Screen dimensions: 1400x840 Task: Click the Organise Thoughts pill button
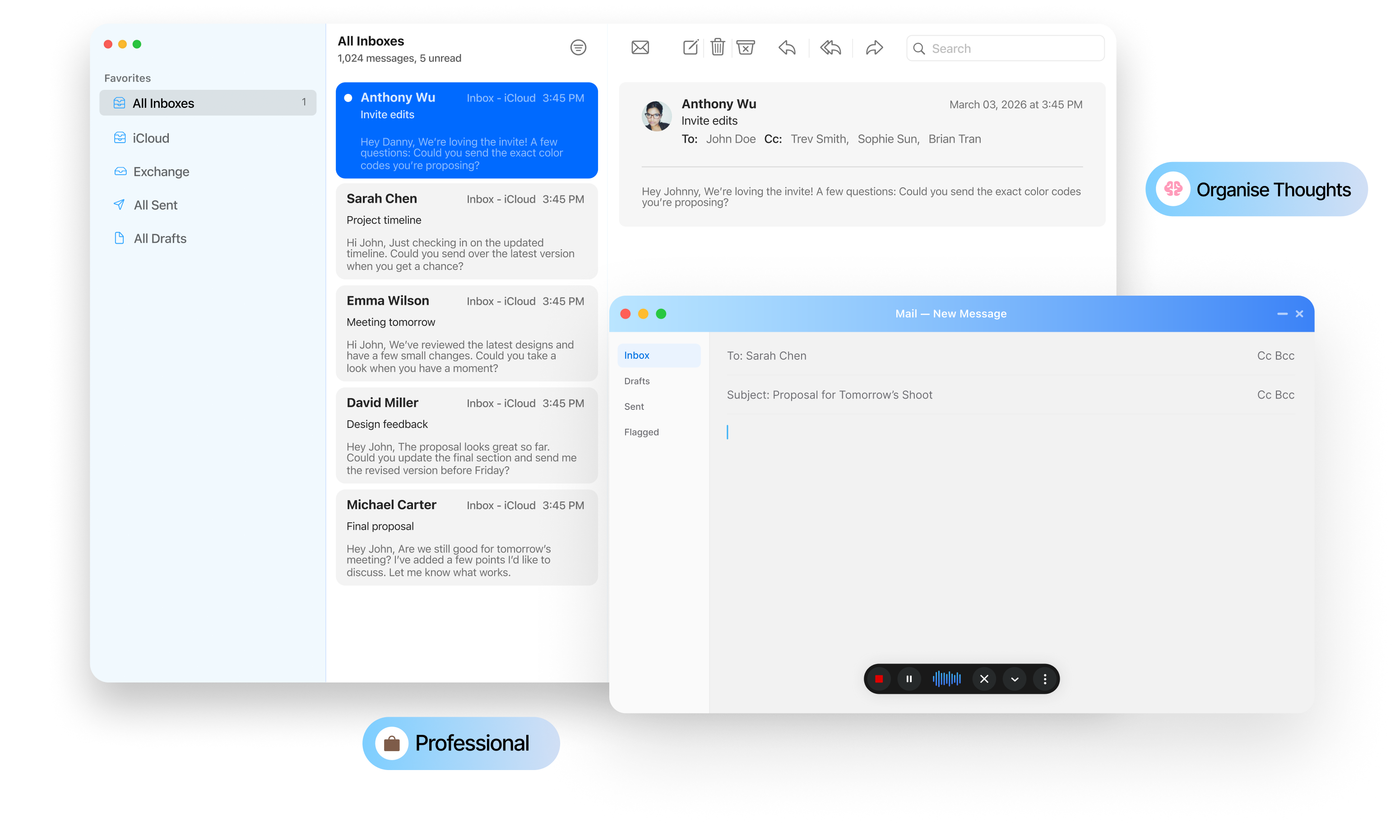click(1256, 189)
